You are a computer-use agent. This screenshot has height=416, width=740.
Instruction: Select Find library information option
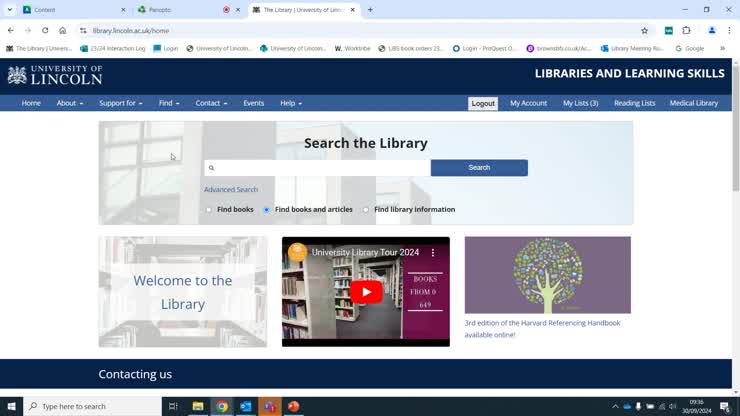coord(366,210)
